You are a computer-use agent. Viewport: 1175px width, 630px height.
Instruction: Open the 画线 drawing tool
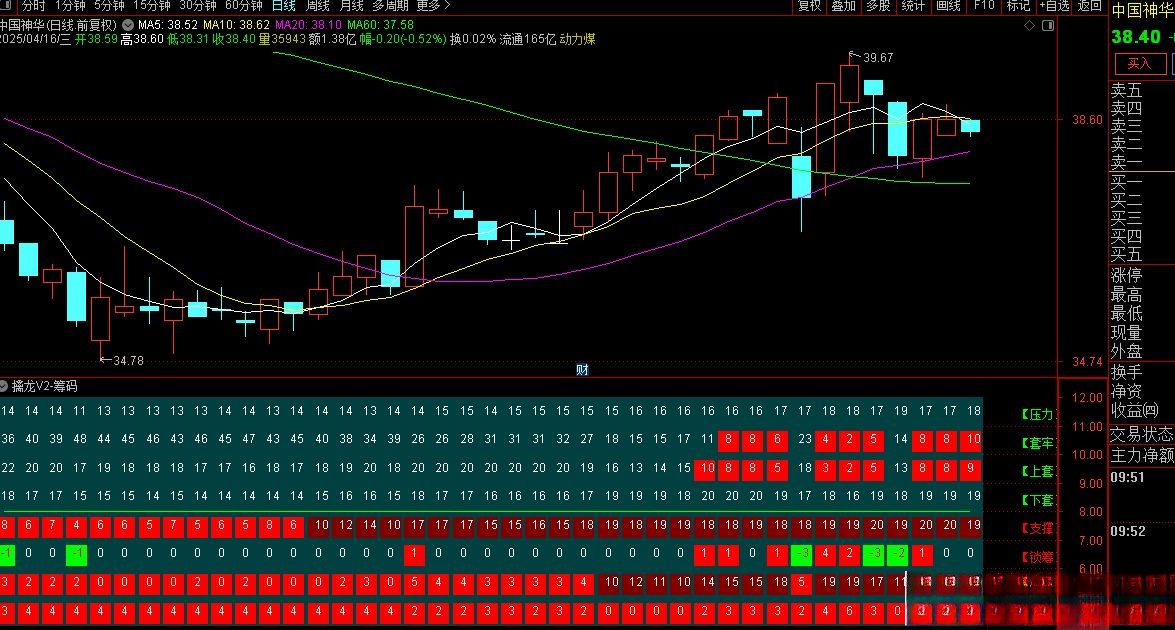[947, 6]
